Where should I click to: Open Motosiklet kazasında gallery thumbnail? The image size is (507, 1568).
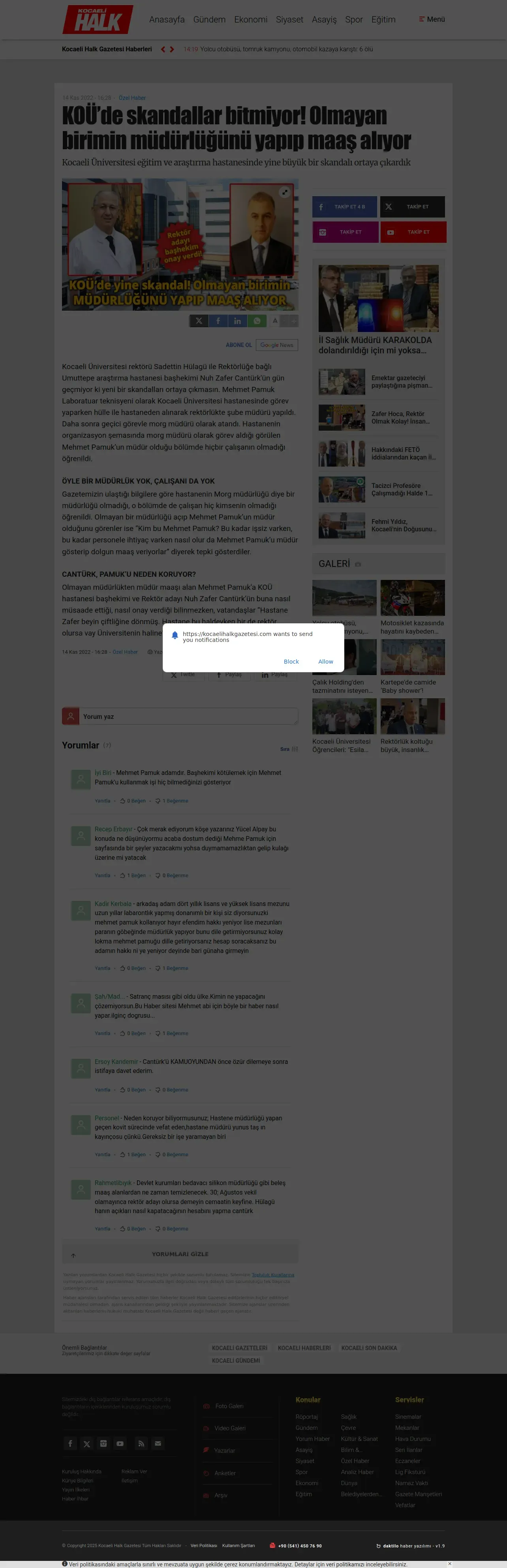click(413, 598)
